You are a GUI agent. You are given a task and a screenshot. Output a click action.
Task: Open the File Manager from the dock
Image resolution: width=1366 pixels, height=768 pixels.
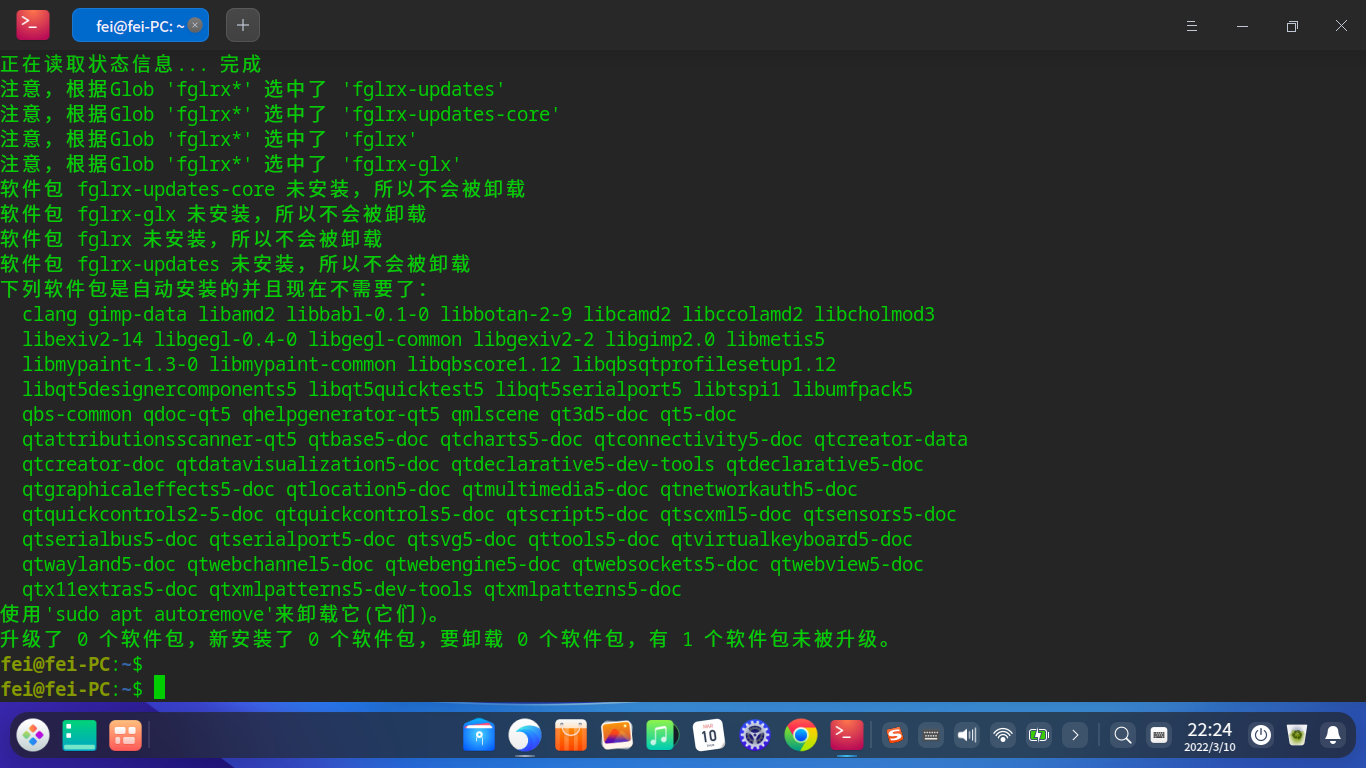pos(479,735)
